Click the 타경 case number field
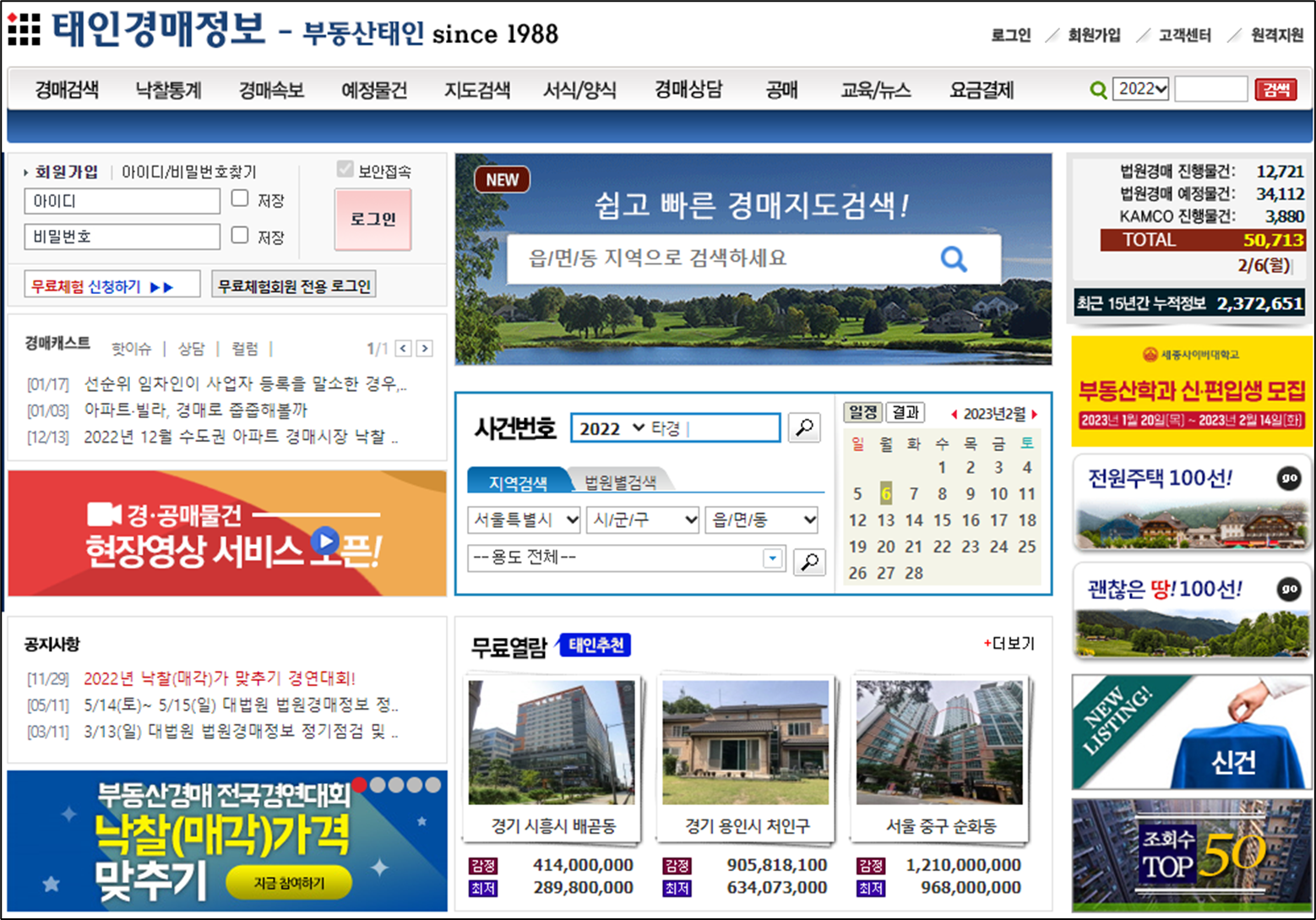 click(715, 428)
